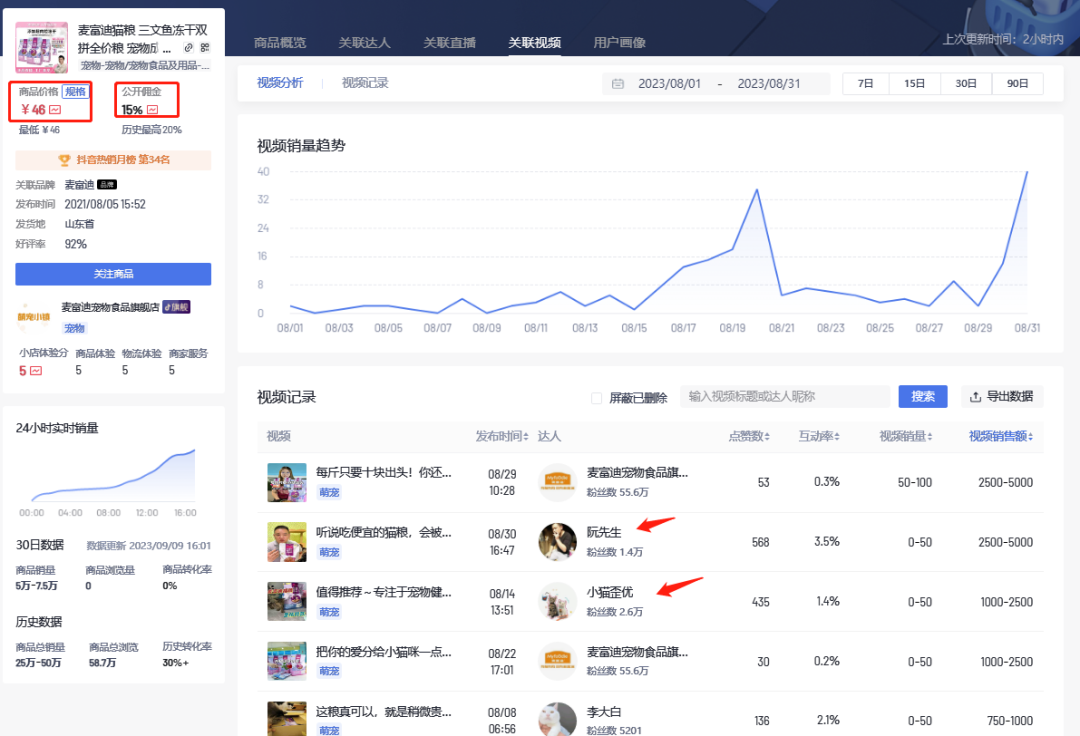Open the video thumbnail for 听说吃便宜的猫粮
Image resolution: width=1080 pixels, height=736 pixels.
point(287,543)
